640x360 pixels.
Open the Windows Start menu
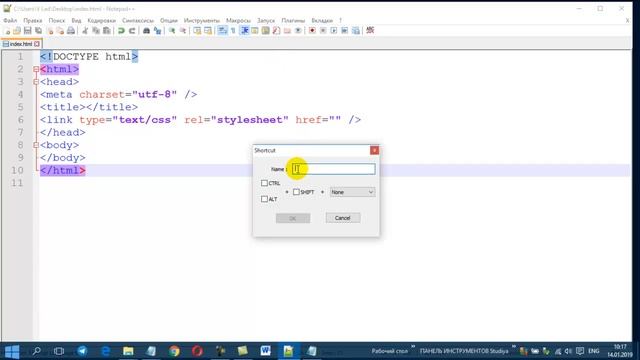click(12, 351)
